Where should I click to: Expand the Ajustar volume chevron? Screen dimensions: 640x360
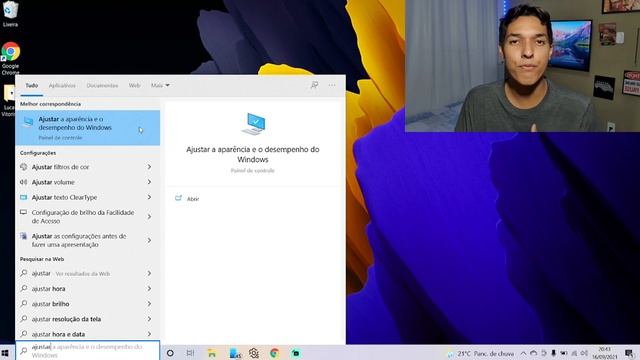pos(149,182)
